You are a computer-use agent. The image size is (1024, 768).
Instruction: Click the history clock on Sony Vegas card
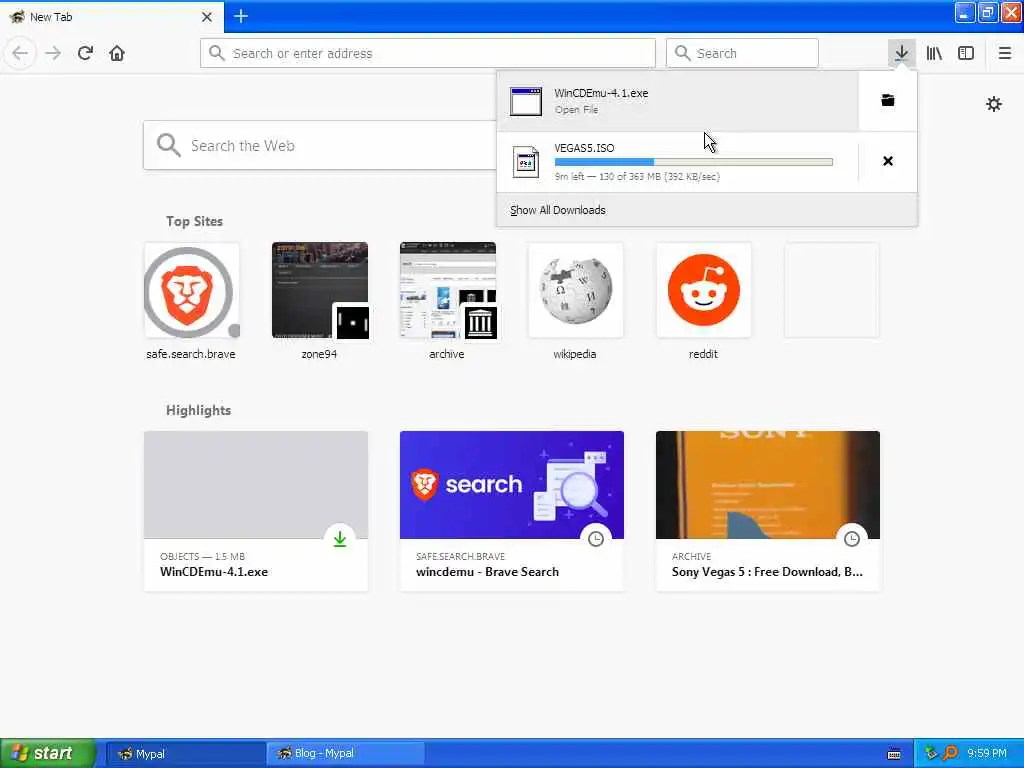(x=852, y=539)
